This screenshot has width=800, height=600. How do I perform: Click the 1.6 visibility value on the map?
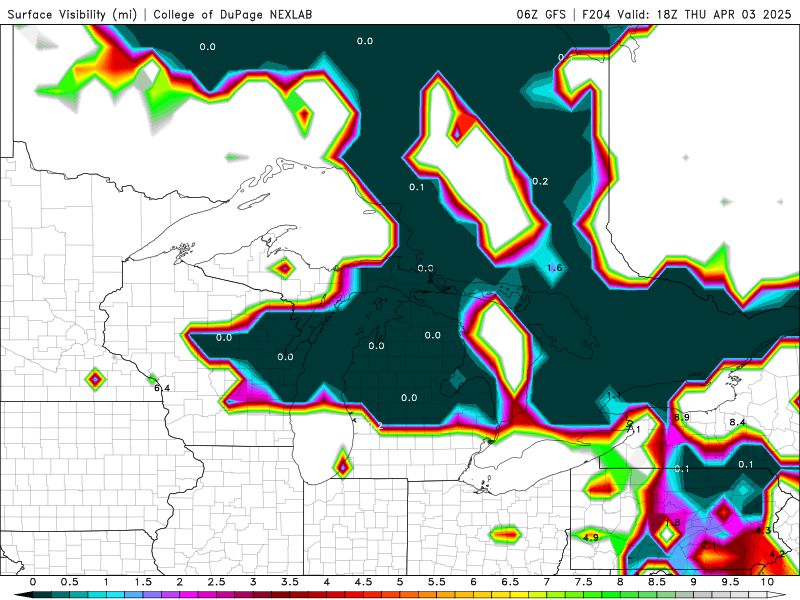pyautogui.click(x=555, y=268)
